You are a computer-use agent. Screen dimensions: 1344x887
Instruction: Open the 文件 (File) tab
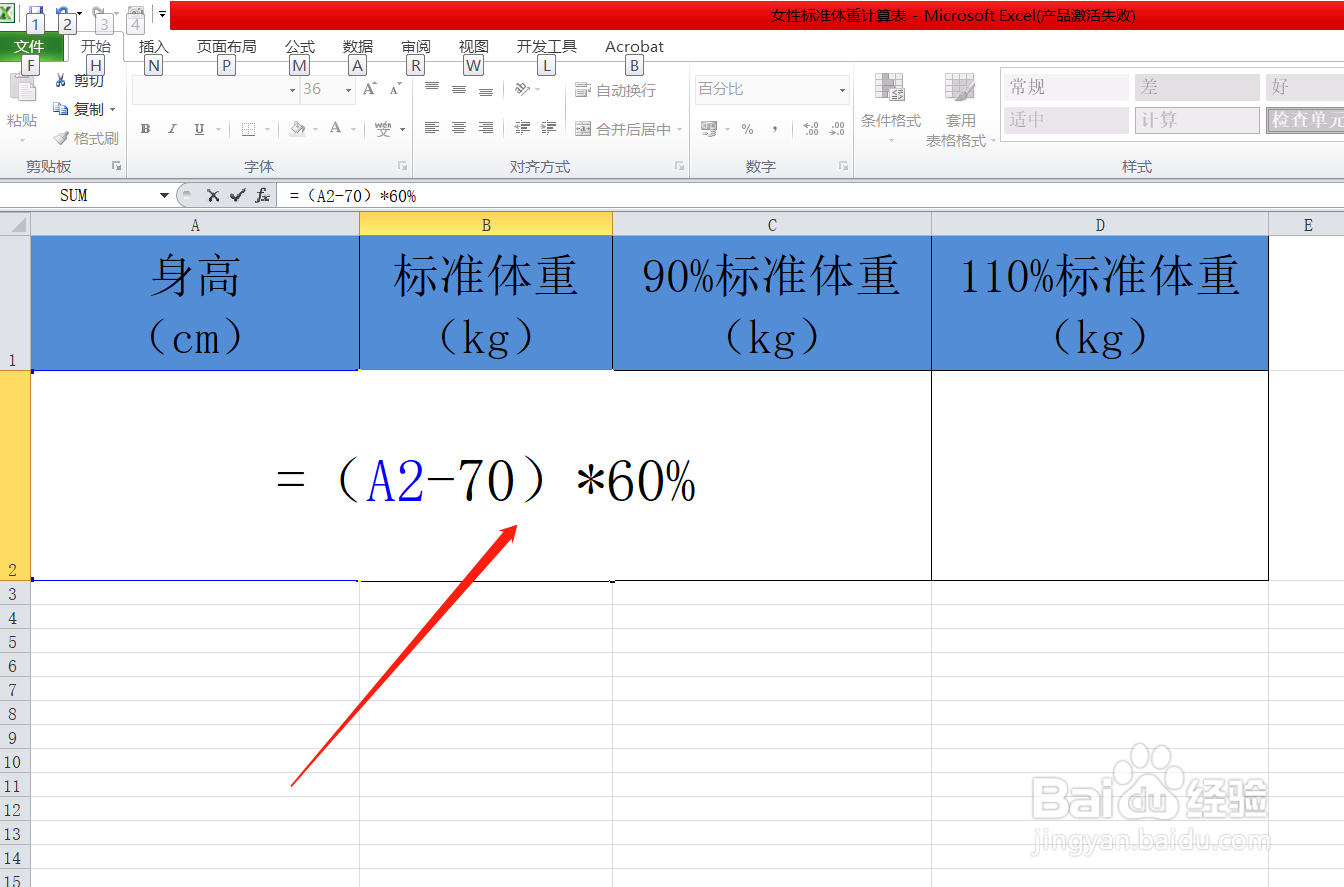(x=30, y=47)
